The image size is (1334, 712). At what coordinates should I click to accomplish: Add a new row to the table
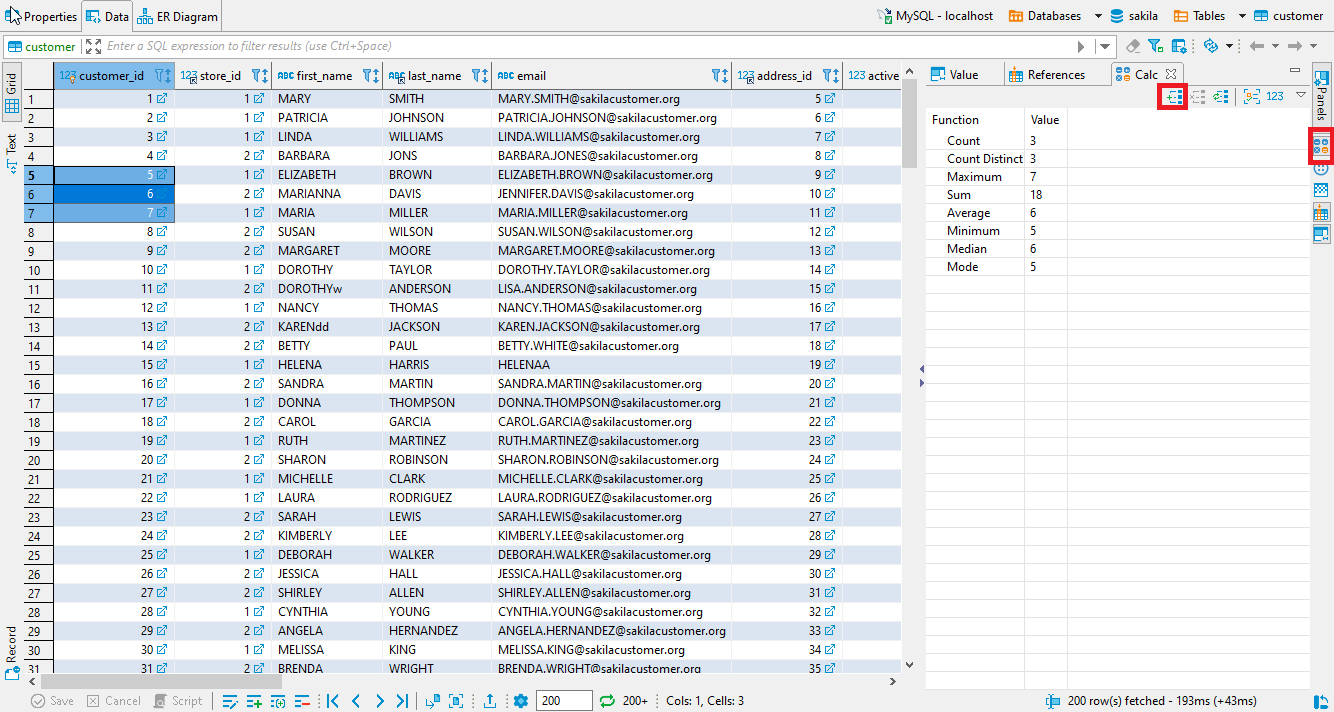256,700
